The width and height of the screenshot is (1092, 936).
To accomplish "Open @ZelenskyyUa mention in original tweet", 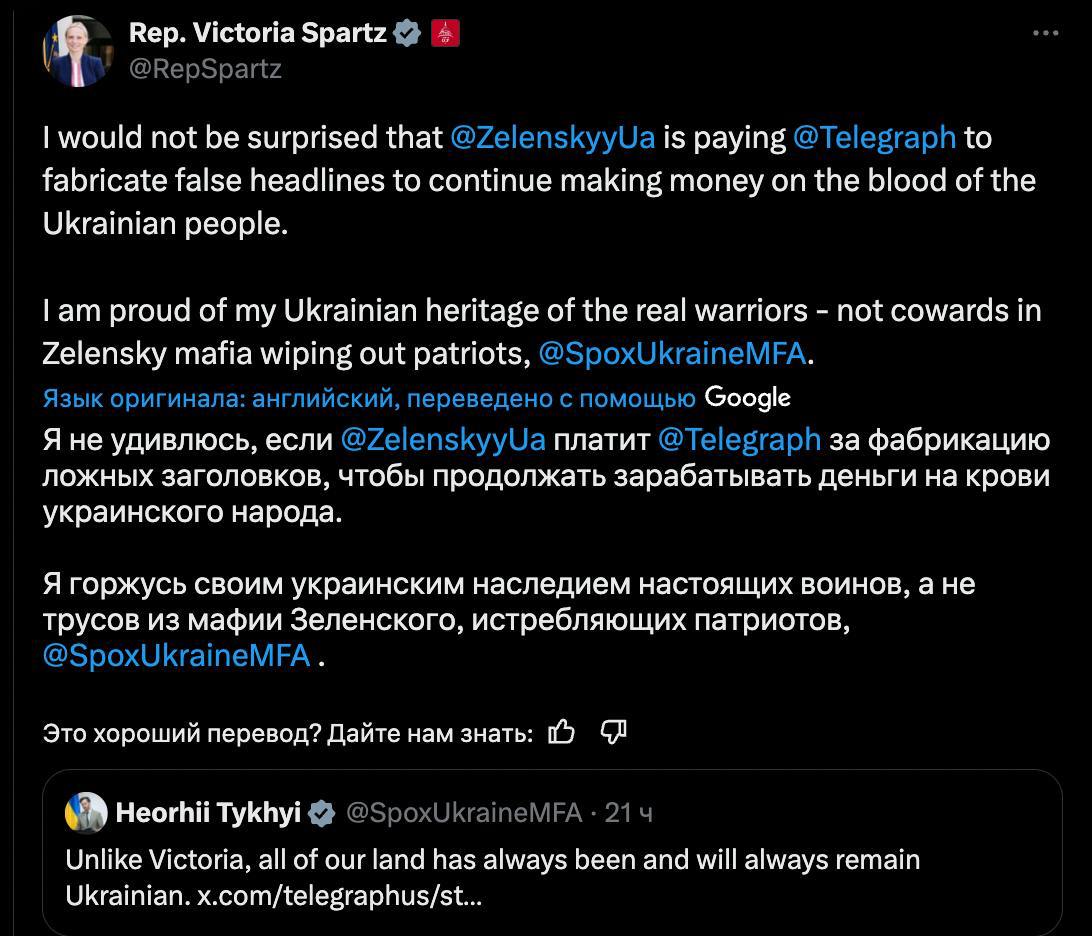I will (553, 137).
